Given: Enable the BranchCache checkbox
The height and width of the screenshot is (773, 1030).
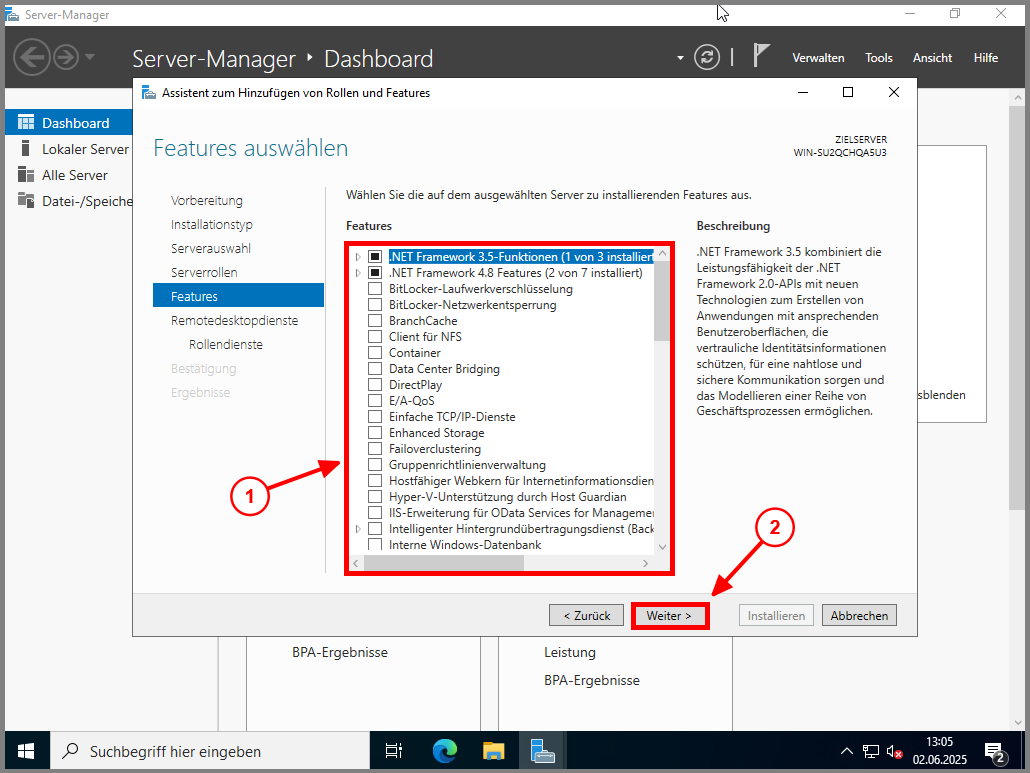Looking at the screenshot, I should pos(375,321).
